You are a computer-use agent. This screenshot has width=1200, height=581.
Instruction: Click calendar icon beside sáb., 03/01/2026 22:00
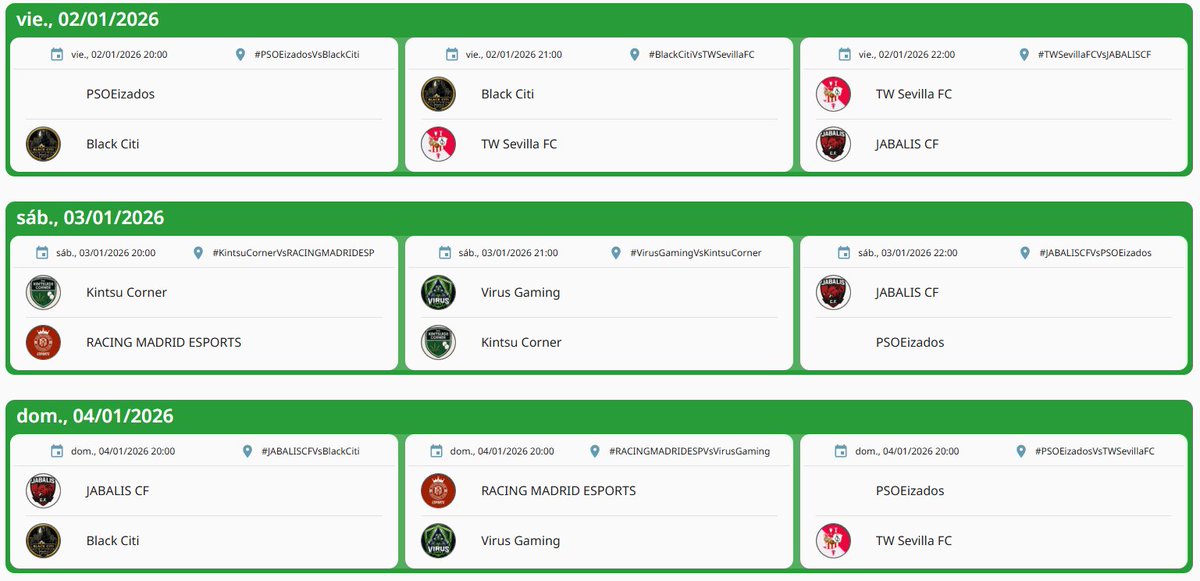pos(843,253)
